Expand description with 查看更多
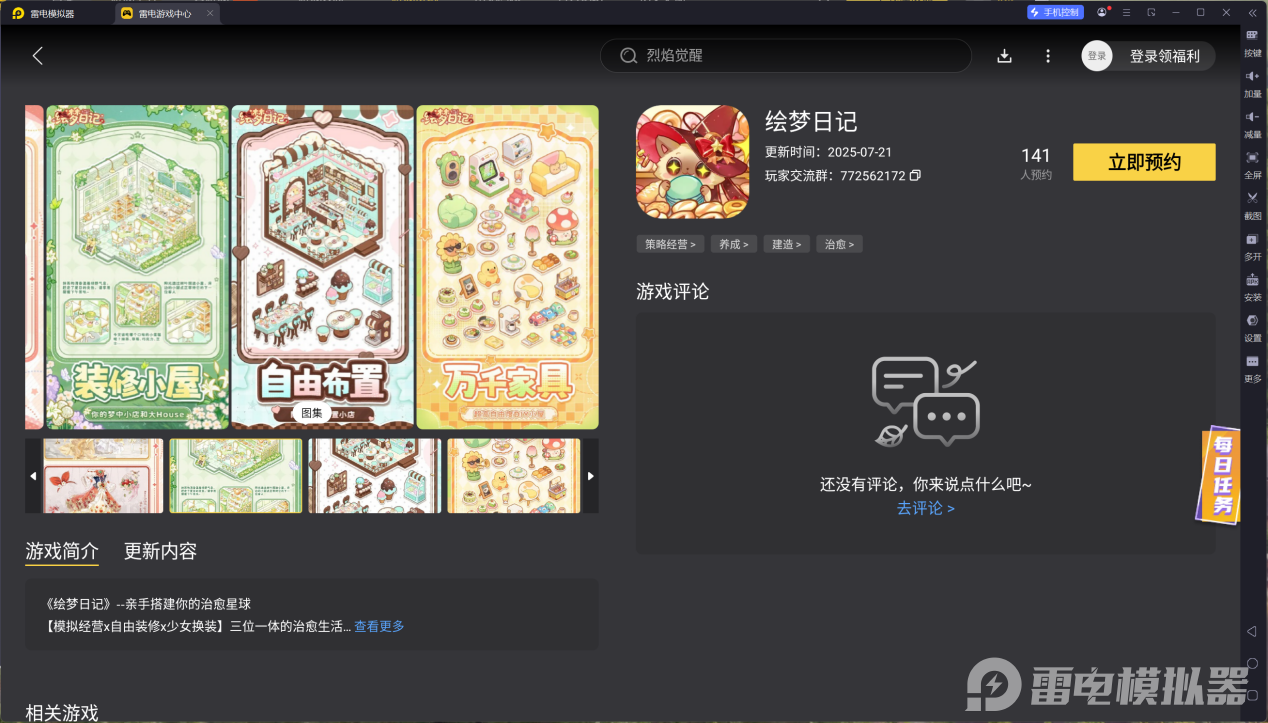Screen dimensions: 1268x723 (379, 626)
